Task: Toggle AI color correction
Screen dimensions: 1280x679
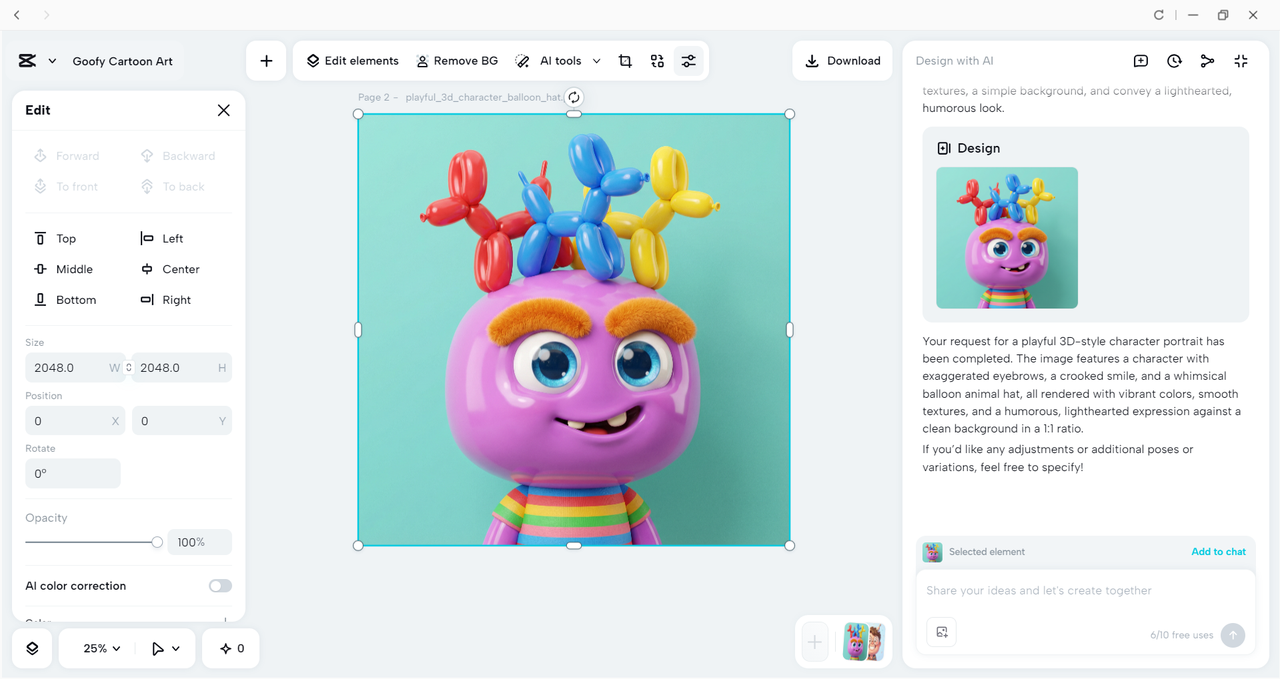Action: click(219, 585)
